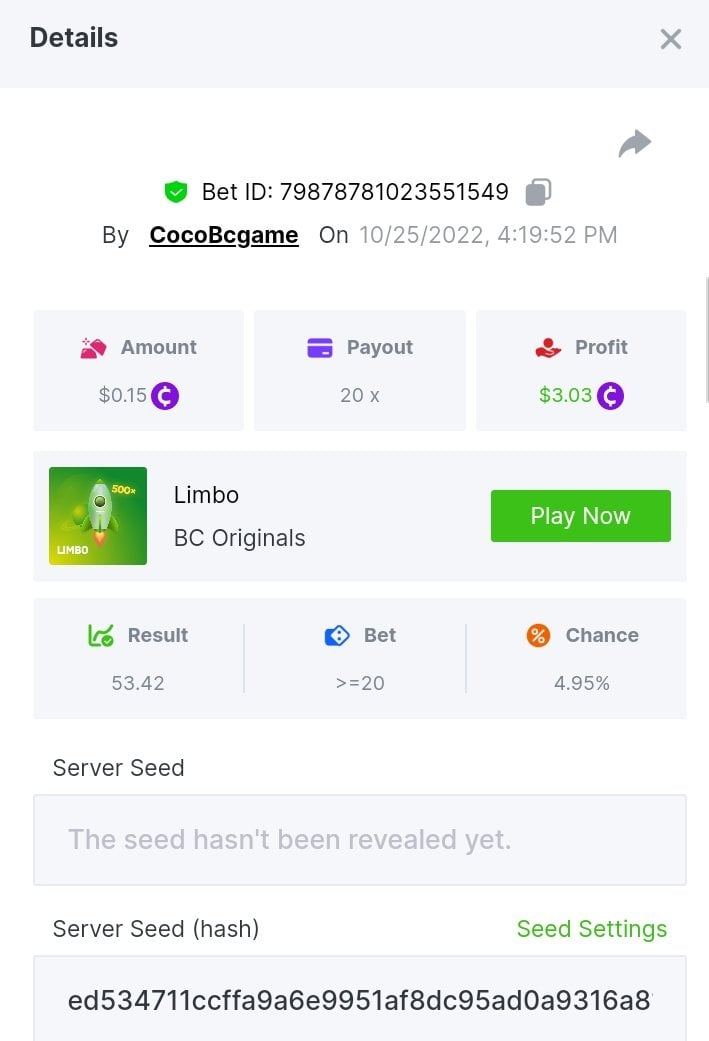Screen dimensions: 709x1041
Task: Click the currency coin beside $3.03 profit
Action: (x=610, y=396)
